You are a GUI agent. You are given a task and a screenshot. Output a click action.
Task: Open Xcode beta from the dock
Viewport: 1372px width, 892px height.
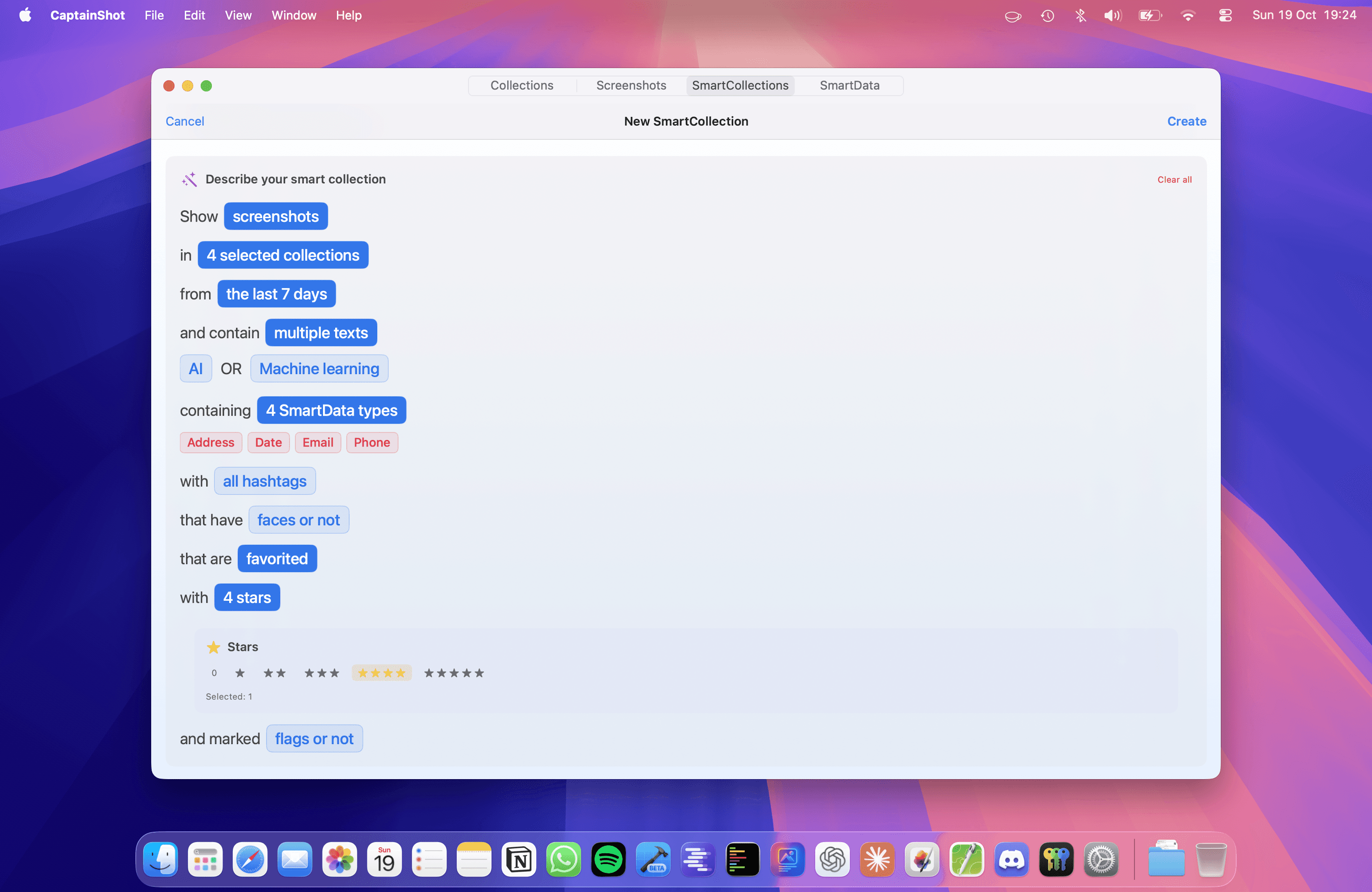[653, 860]
